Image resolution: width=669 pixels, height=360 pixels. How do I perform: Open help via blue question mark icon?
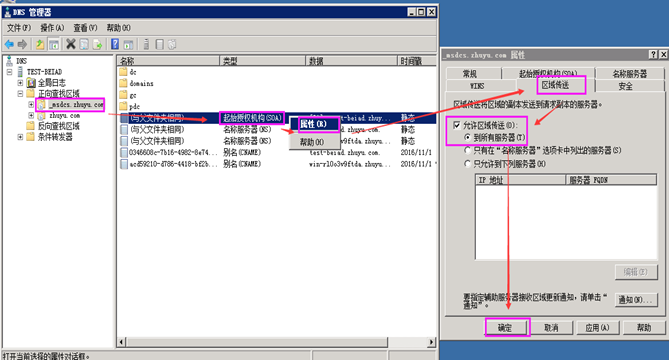[x=115, y=44]
